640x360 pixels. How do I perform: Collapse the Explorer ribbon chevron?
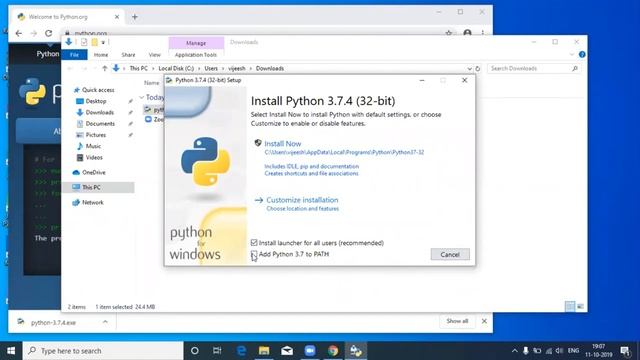point(572,54)
